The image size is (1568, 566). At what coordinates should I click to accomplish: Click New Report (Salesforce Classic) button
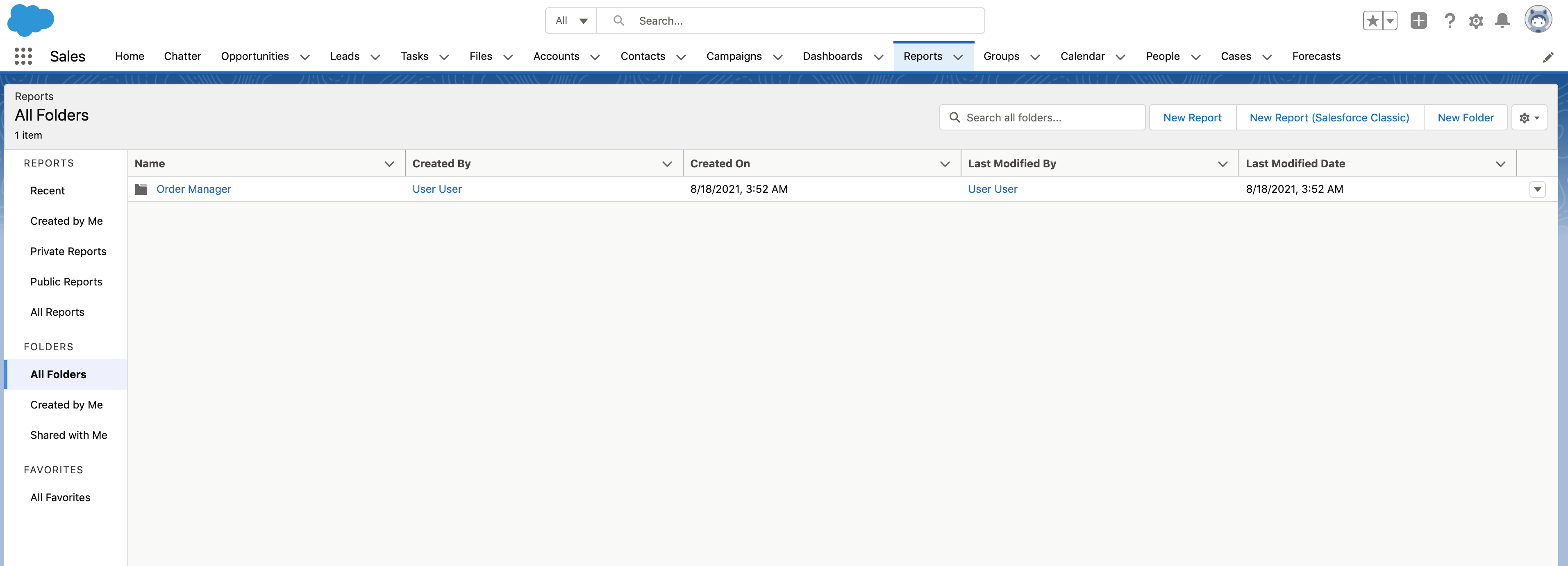point(1329,118)
